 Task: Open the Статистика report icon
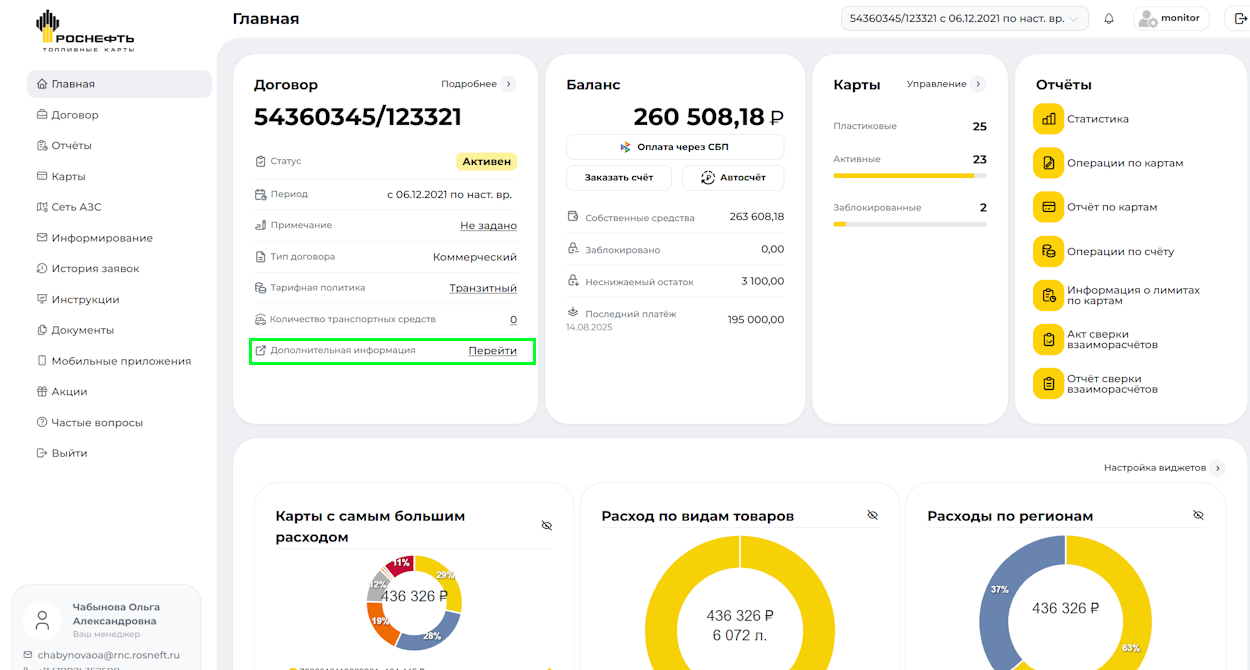(x=1048, y=119)
